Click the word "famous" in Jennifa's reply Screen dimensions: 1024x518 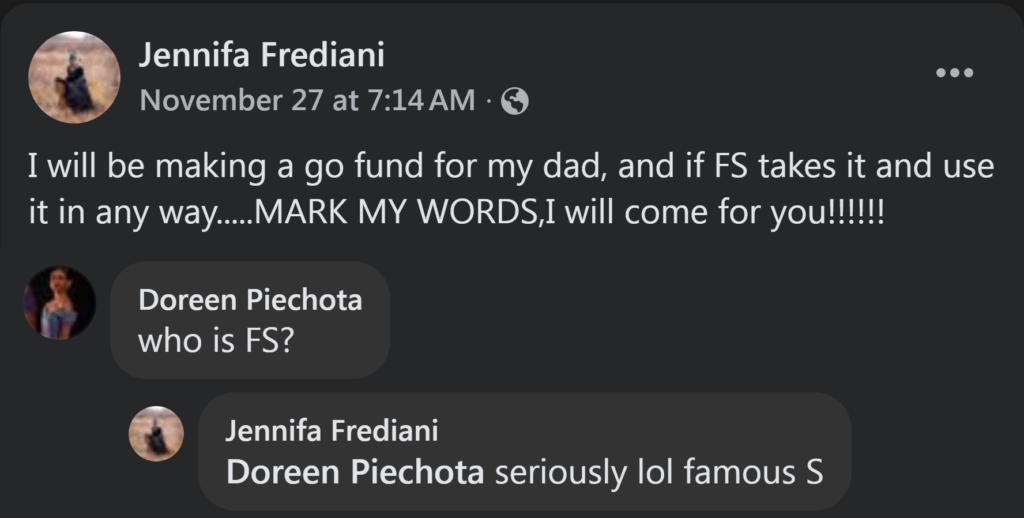pos(735,472)
